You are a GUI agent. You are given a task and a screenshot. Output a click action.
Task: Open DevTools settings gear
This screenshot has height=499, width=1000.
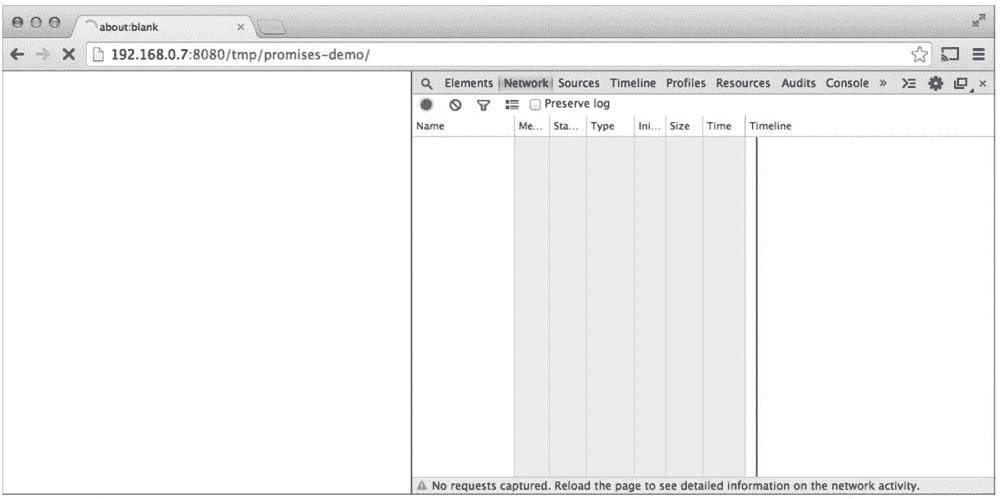pos(936,84)
